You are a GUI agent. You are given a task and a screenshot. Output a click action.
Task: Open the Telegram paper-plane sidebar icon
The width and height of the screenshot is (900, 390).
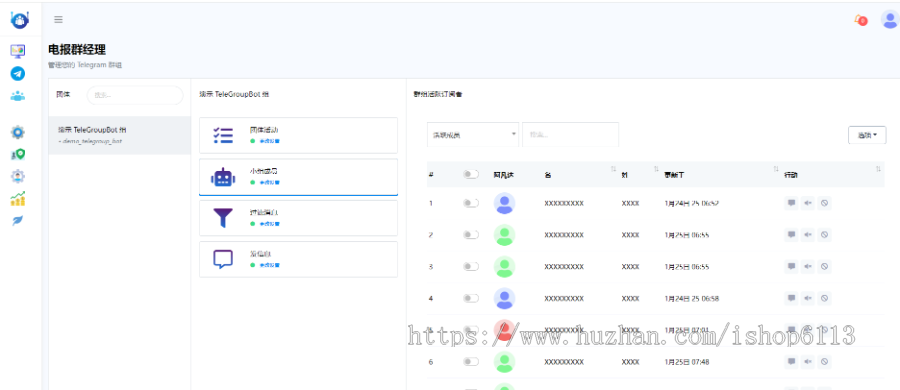(x=18, y=74)
